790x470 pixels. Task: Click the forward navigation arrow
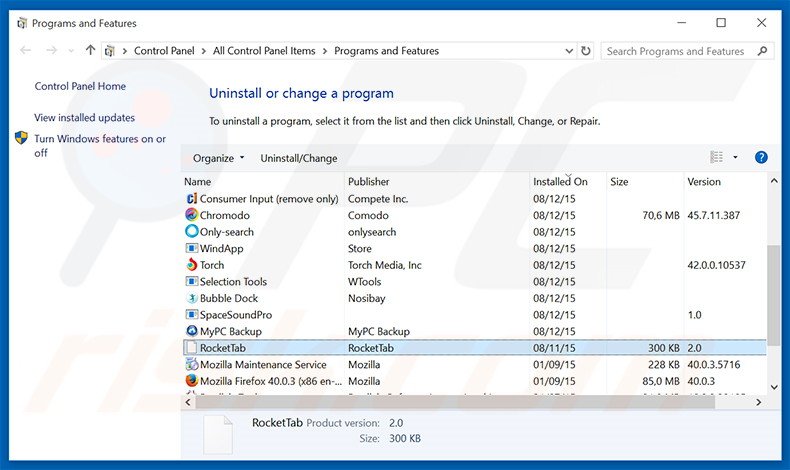coord(51,50)
